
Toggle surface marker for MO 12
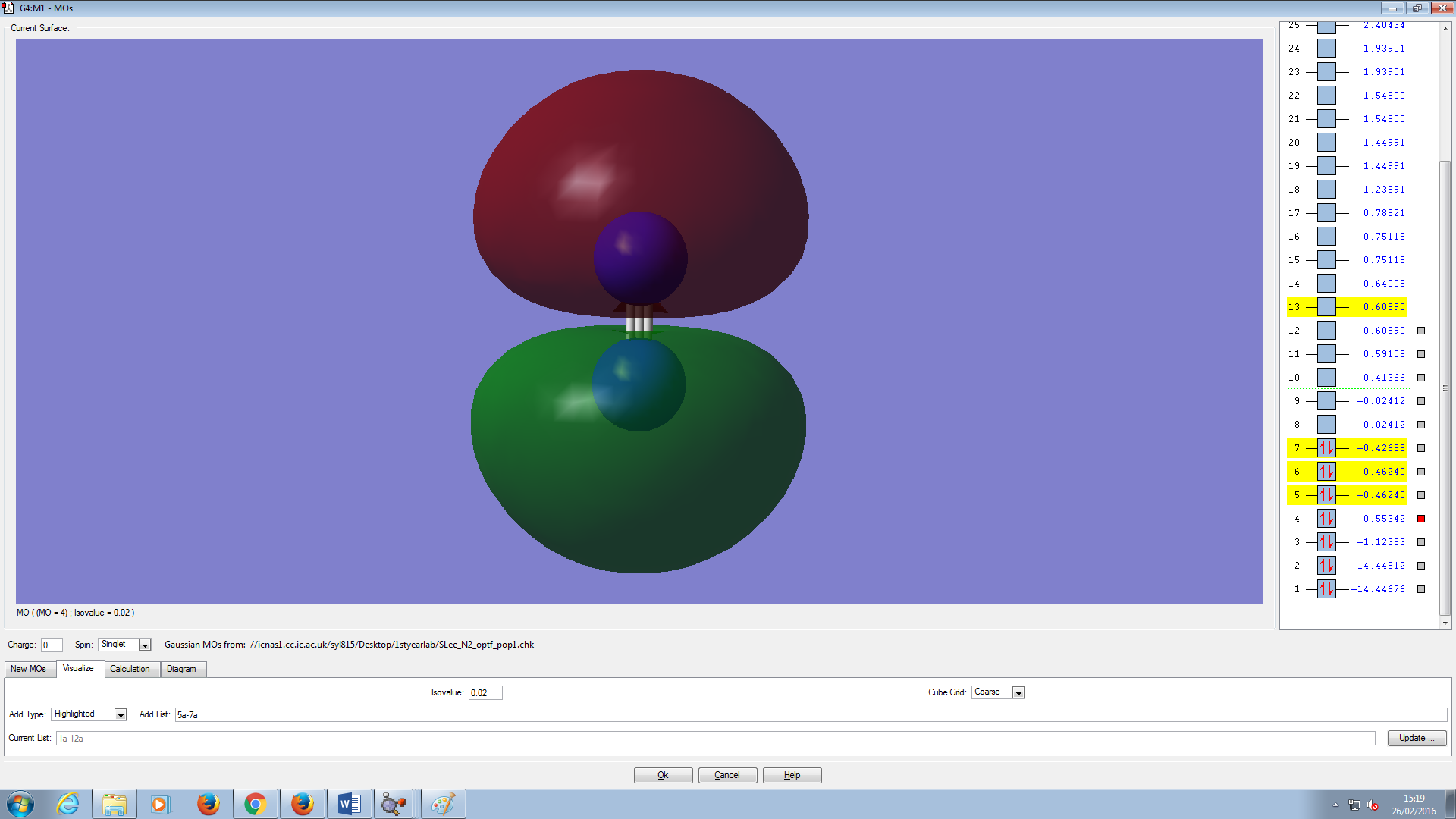tap(1421, 331)
